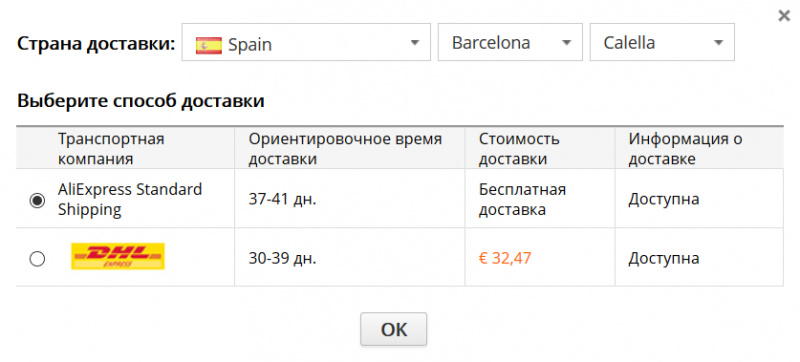Click the 30-39 дн. delivery time cell
This screenshot has width=800, height=362.
coord(283,258)
